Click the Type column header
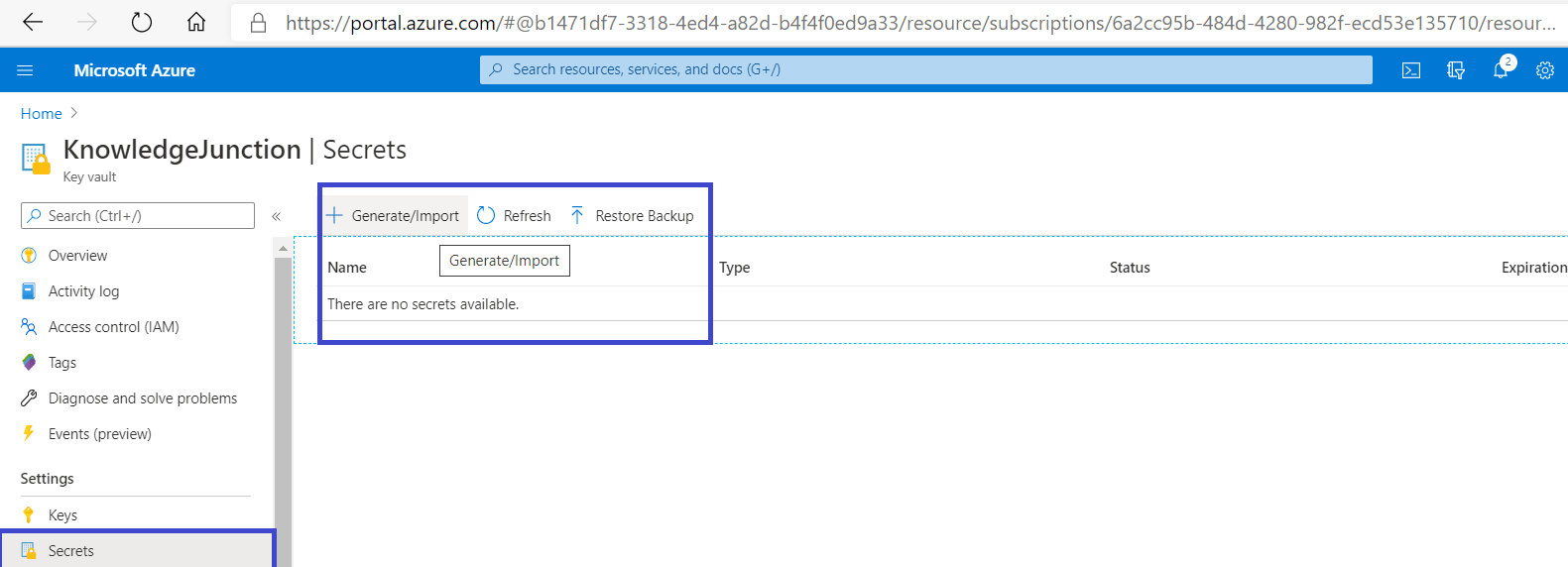The image size is (1568, 567). [x=735, y=268]
